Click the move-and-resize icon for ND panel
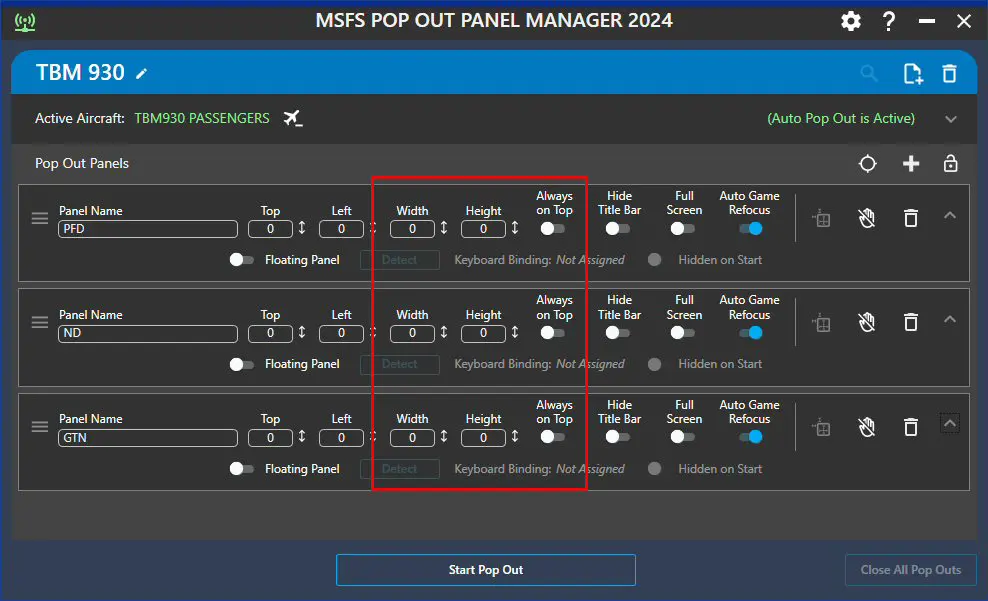Viewport: 988px width, 601px height. coord(821,323)
